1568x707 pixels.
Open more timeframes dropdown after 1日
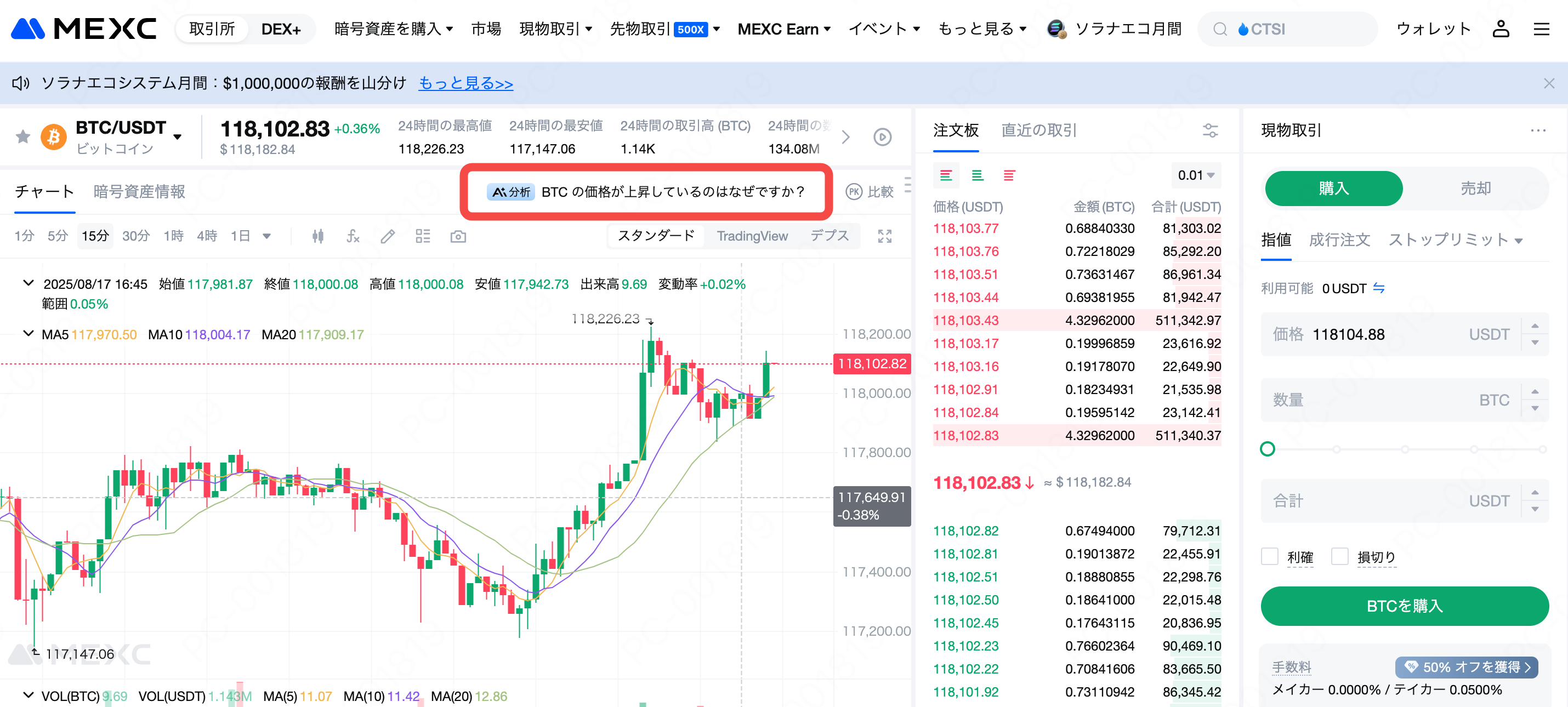pos(266,236)
